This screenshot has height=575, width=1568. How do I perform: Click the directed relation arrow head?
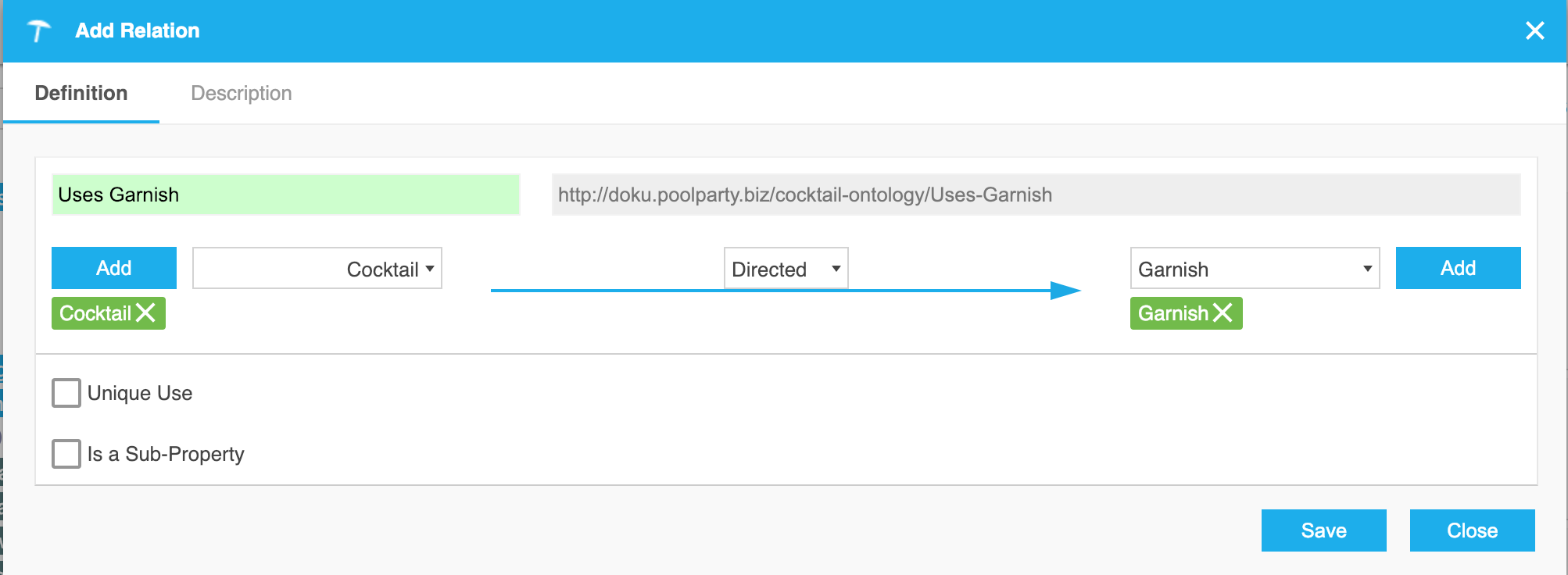click(1065, 291)
